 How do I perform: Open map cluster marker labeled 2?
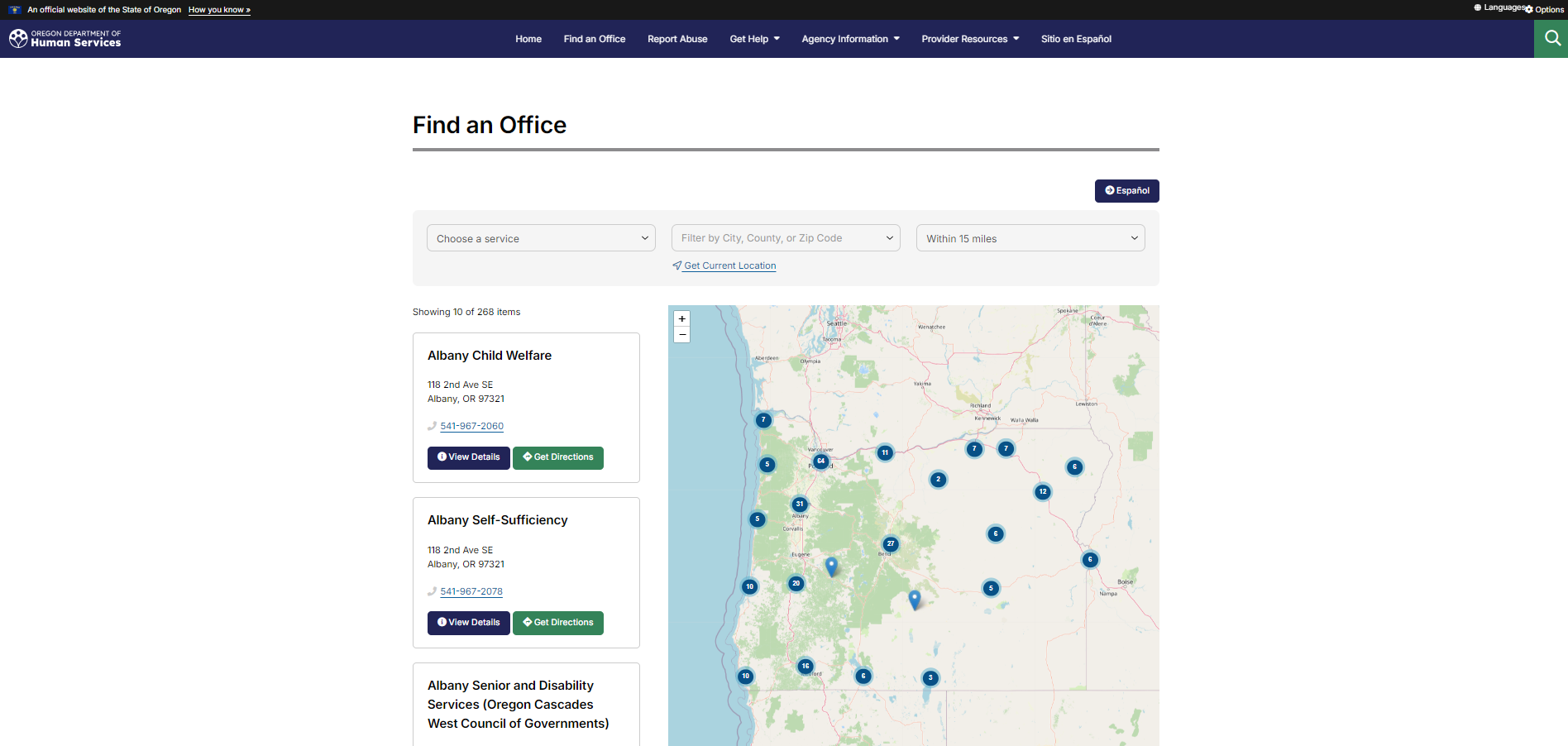[x=938, y=479]
